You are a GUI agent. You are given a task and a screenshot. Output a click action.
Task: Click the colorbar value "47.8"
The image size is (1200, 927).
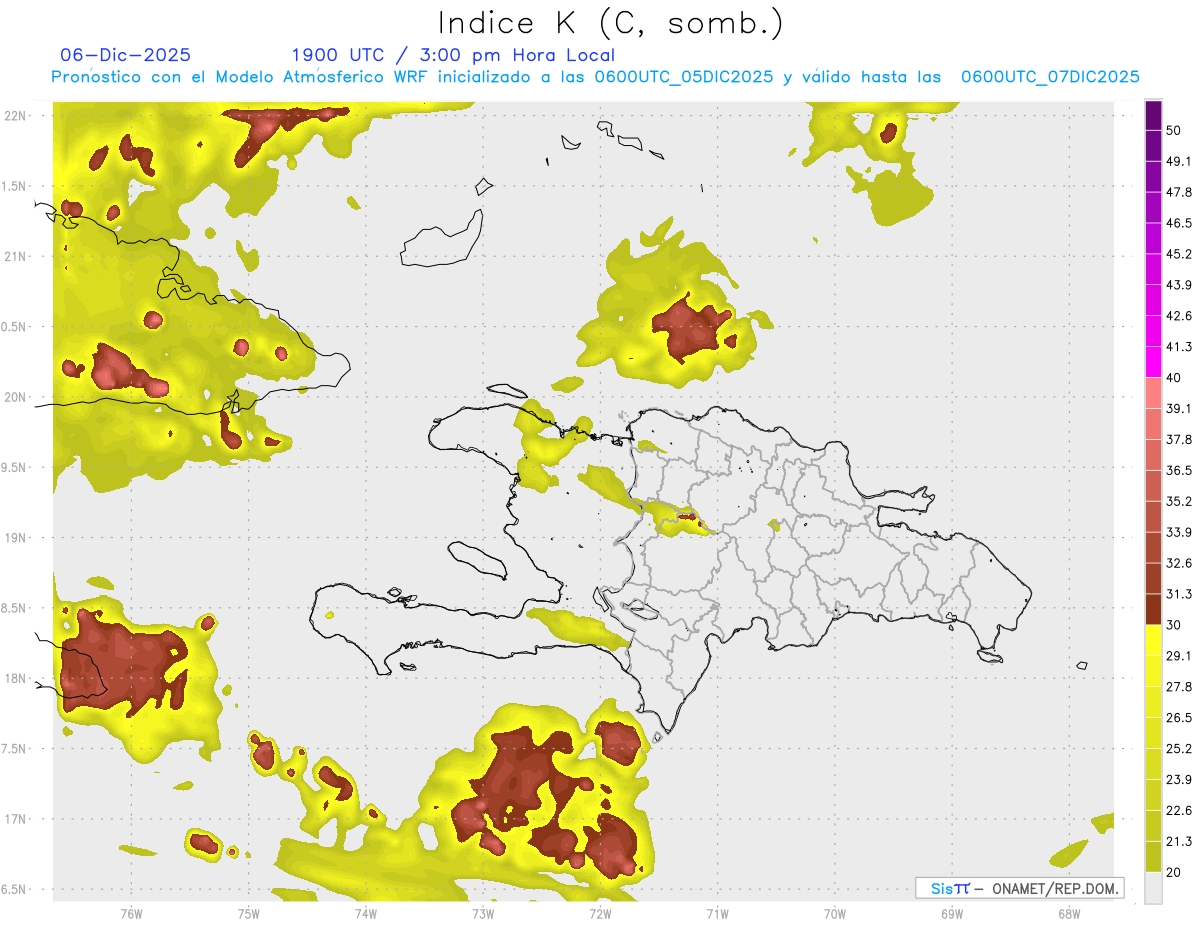click(1180, 192)
